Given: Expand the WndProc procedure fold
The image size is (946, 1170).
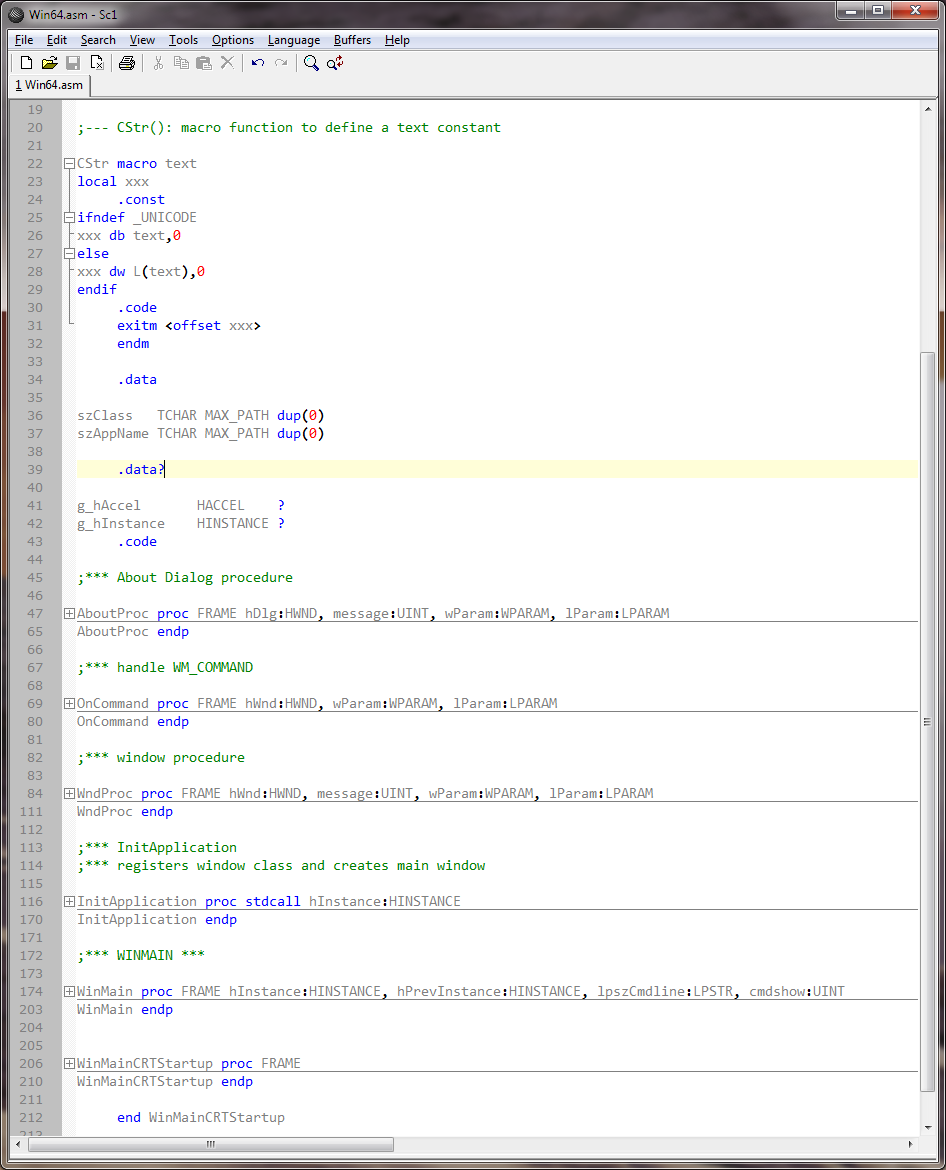Looking at the screenshot, I should 68,794.
